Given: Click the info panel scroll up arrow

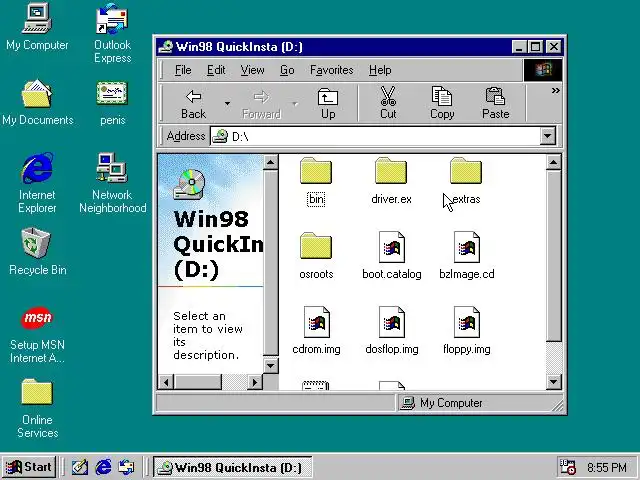Looking at the screenshot, I should pos(270,162).
